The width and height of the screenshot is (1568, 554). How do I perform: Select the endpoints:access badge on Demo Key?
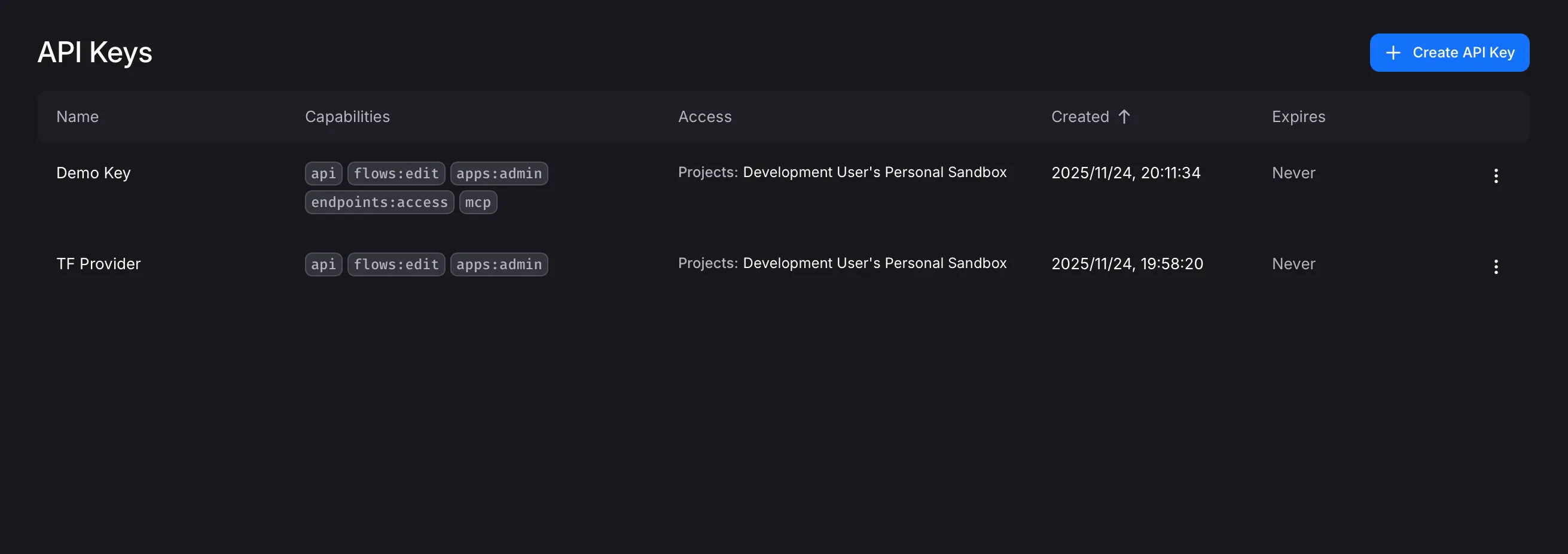tap(379, 202)
